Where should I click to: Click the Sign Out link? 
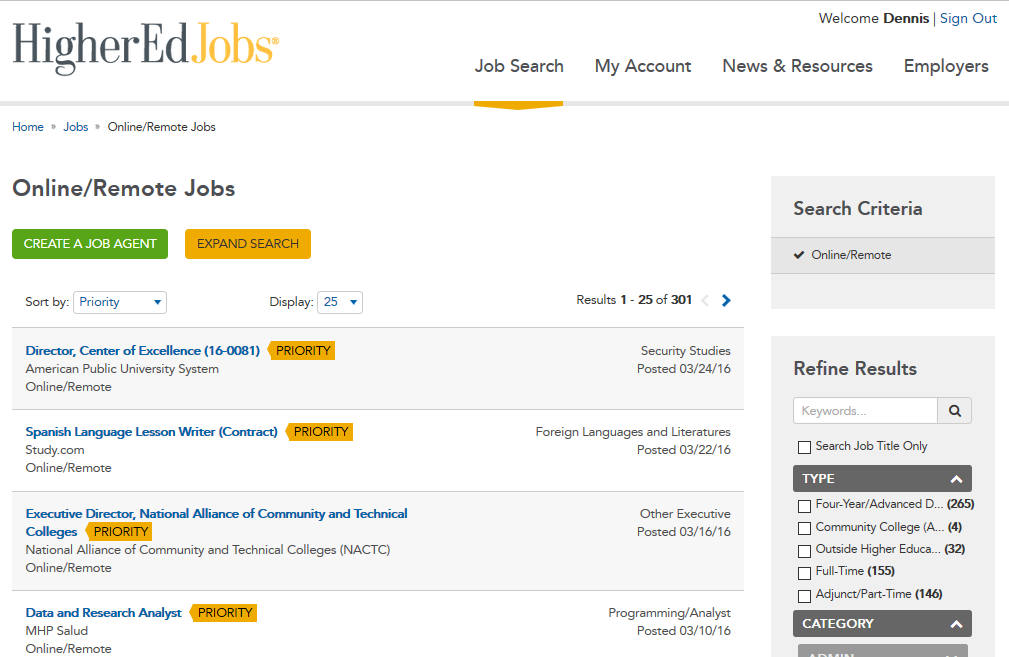click(x=968, y=18)
